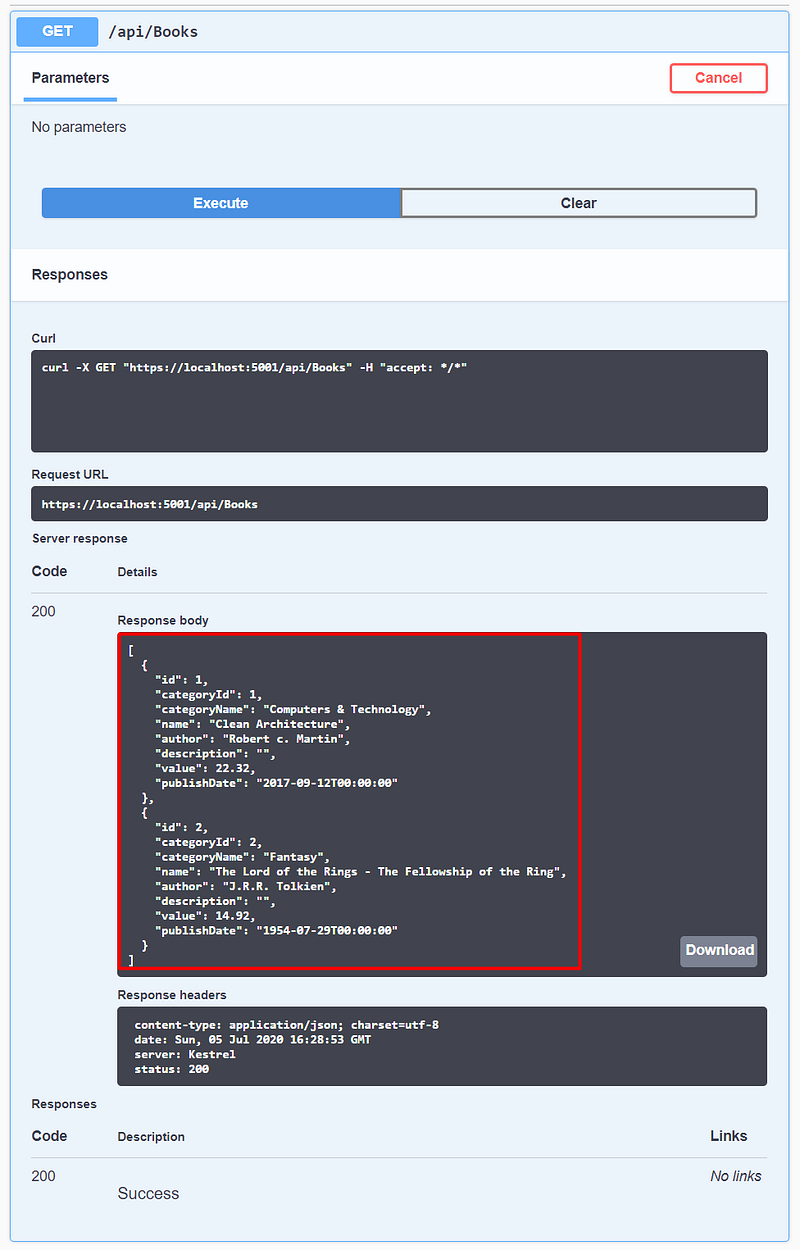Click the Request URL value box
This screenshot has height=1250, width=800.
pos(399,504)
